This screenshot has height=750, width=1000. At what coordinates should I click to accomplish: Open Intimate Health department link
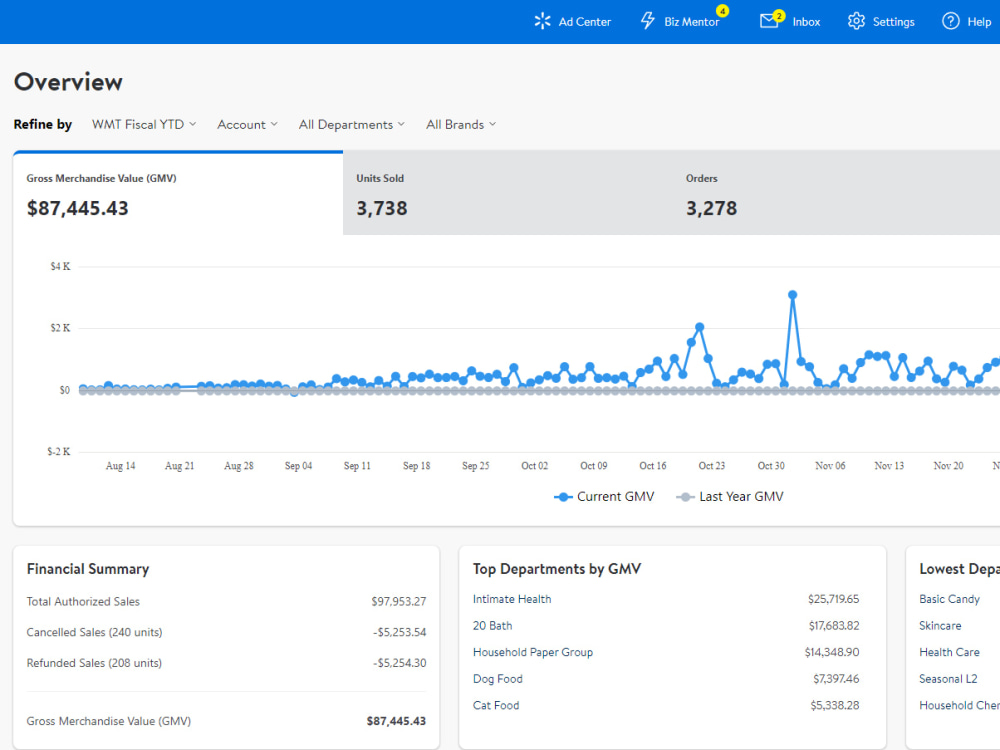(x=512, y=599)
